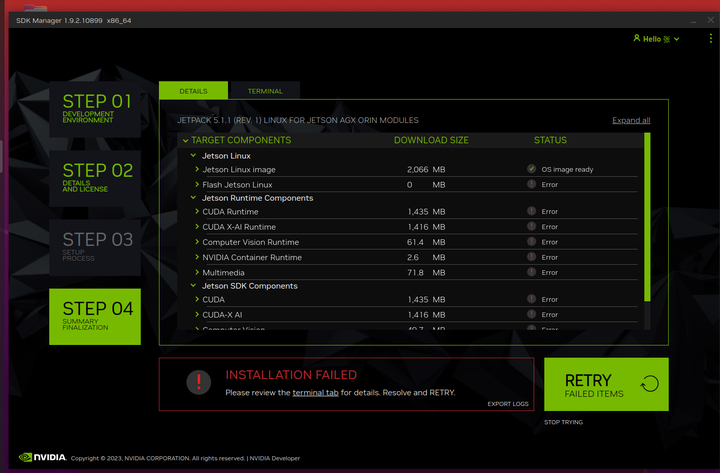
Task: Open the terminal tab link in message
Action: pyautogui.click(x=315, y=393)
